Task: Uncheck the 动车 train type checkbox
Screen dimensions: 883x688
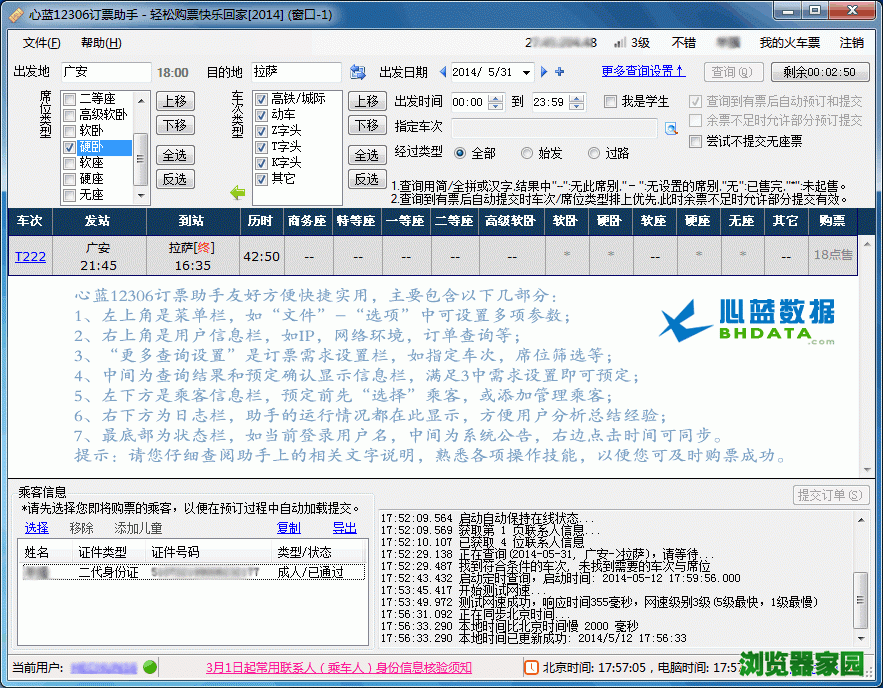Action: (x=261, y=115)
